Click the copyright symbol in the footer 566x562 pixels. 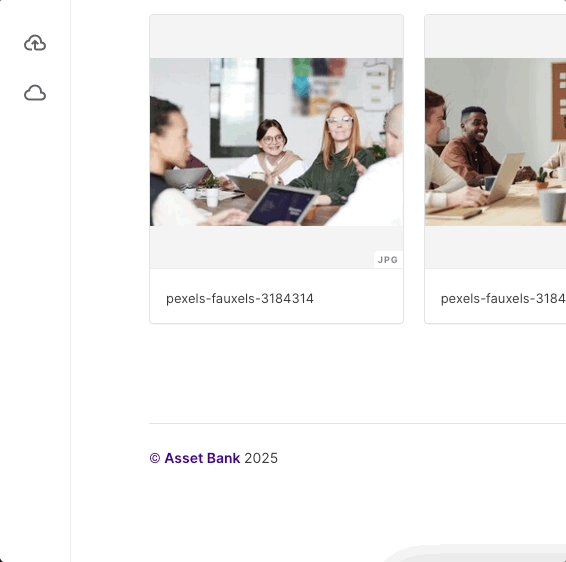point(155,458)
